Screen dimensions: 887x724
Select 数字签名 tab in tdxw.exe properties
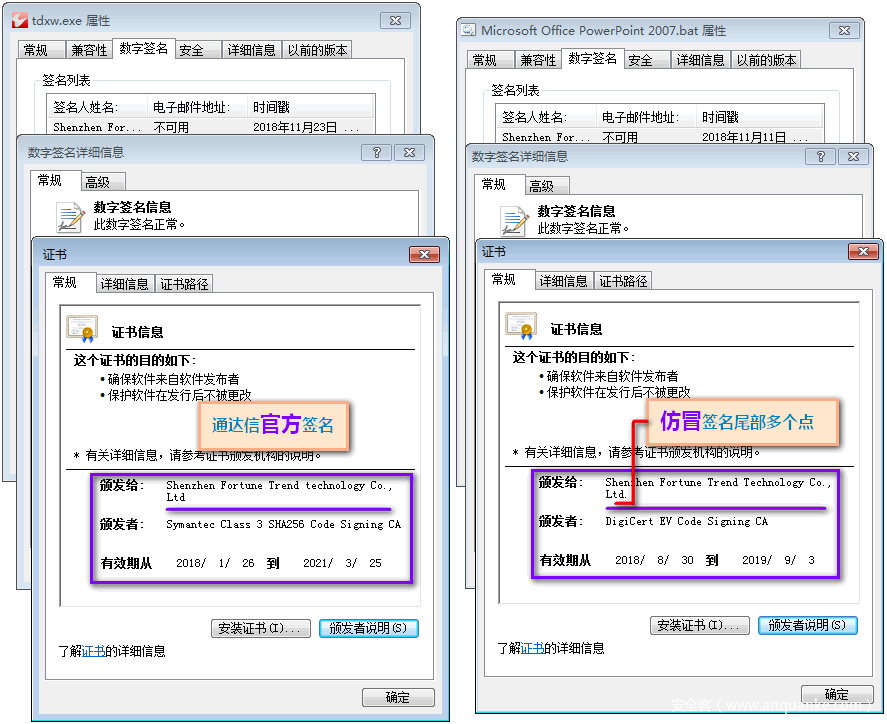(x=144, y=49)
